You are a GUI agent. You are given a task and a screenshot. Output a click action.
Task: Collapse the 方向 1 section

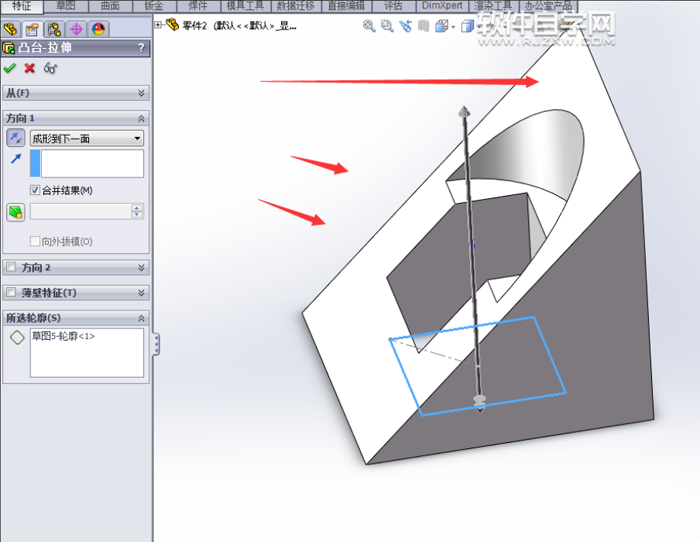click(141, 118)
